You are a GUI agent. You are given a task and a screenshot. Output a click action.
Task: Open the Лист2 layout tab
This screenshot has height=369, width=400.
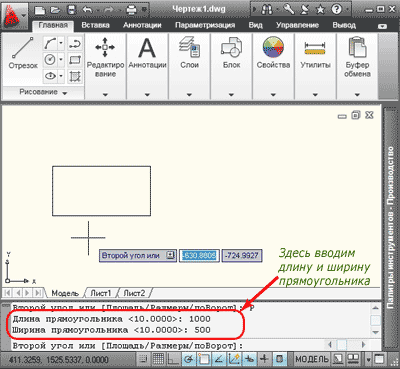click(x=134, y=293)
